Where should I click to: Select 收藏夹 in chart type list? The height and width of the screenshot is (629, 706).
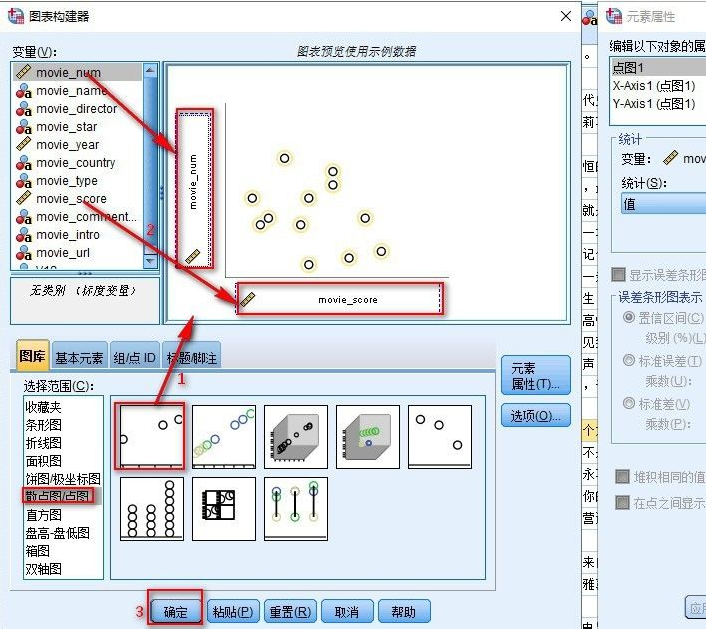coord(43,407)
